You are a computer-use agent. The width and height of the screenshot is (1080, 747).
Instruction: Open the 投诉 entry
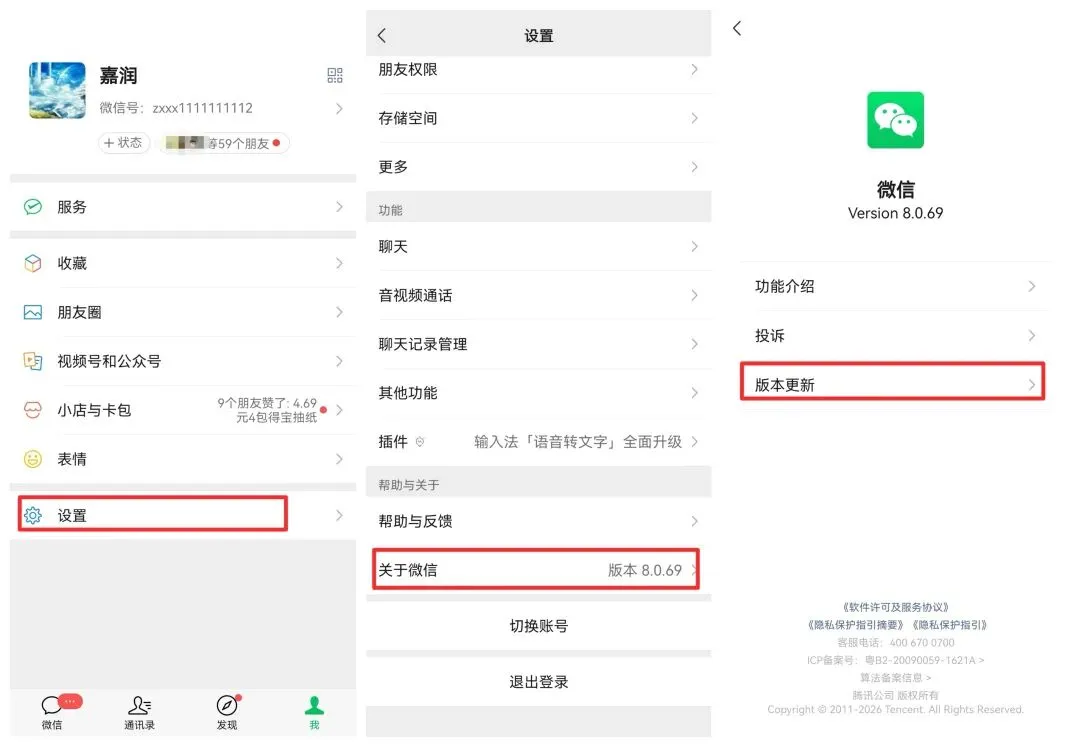tap(894, 335)
